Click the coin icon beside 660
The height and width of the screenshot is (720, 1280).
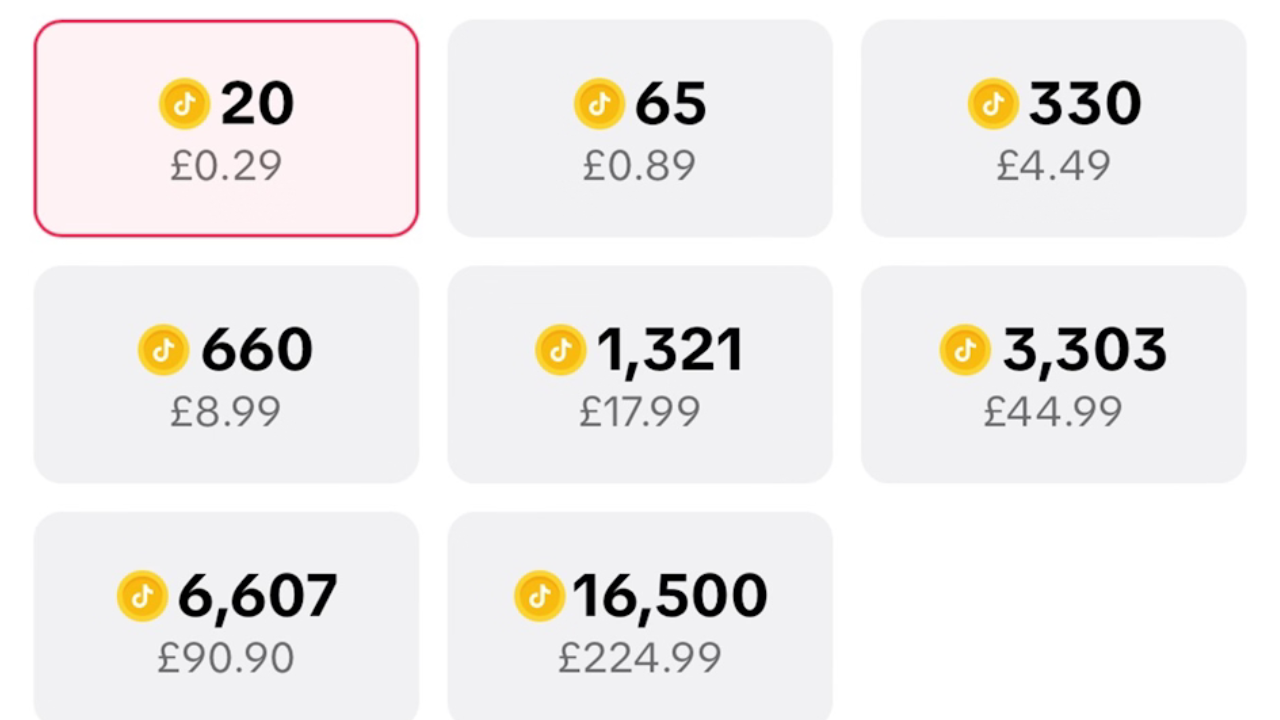tap(164, 350)
